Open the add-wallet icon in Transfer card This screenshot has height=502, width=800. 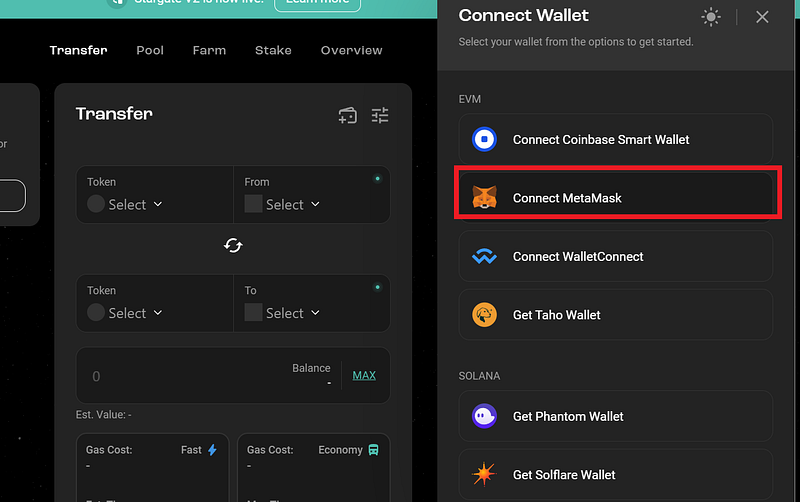coord(347,115)
